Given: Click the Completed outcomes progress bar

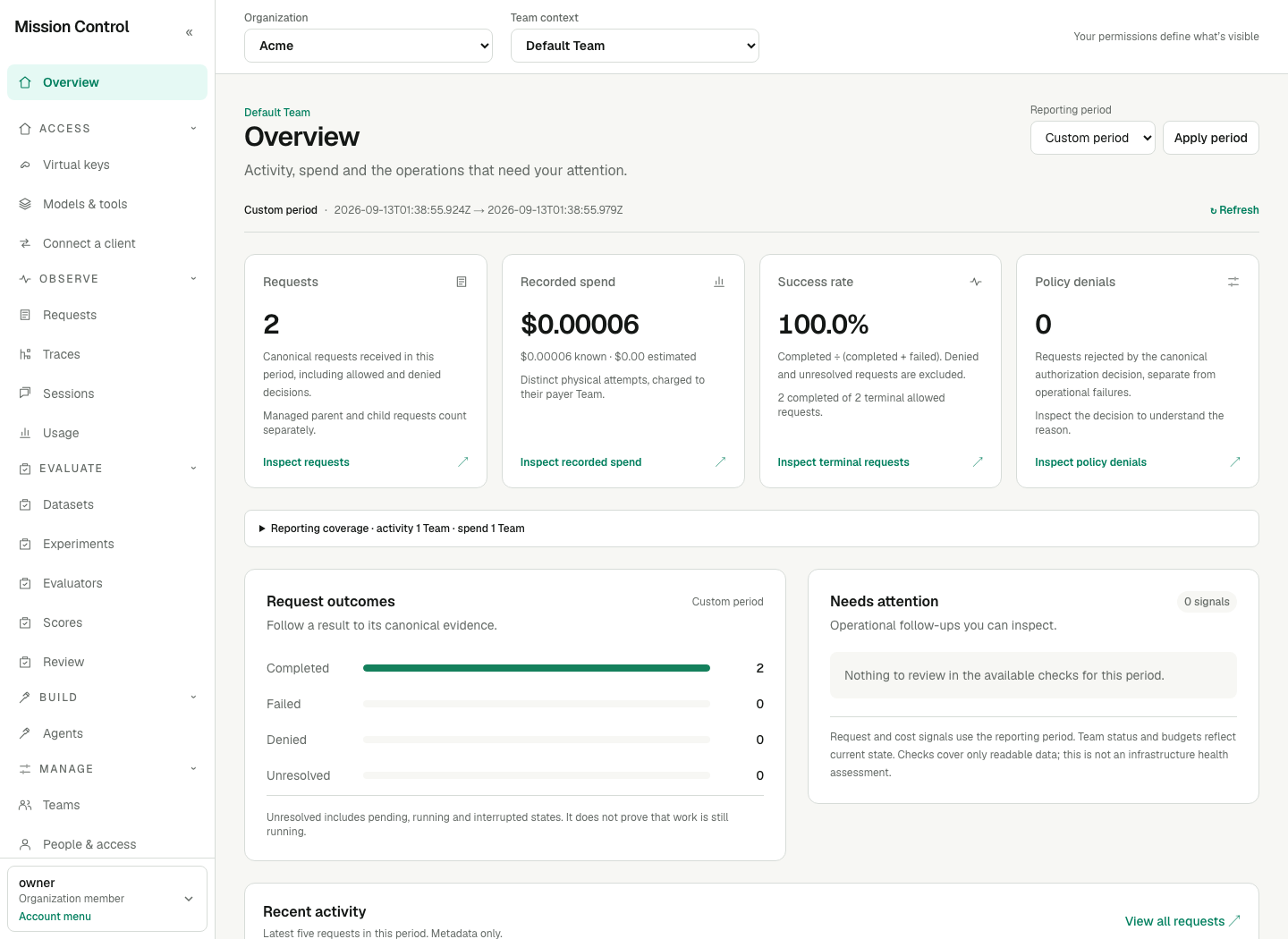Looking at the screenshot, I should coord(537,668).
